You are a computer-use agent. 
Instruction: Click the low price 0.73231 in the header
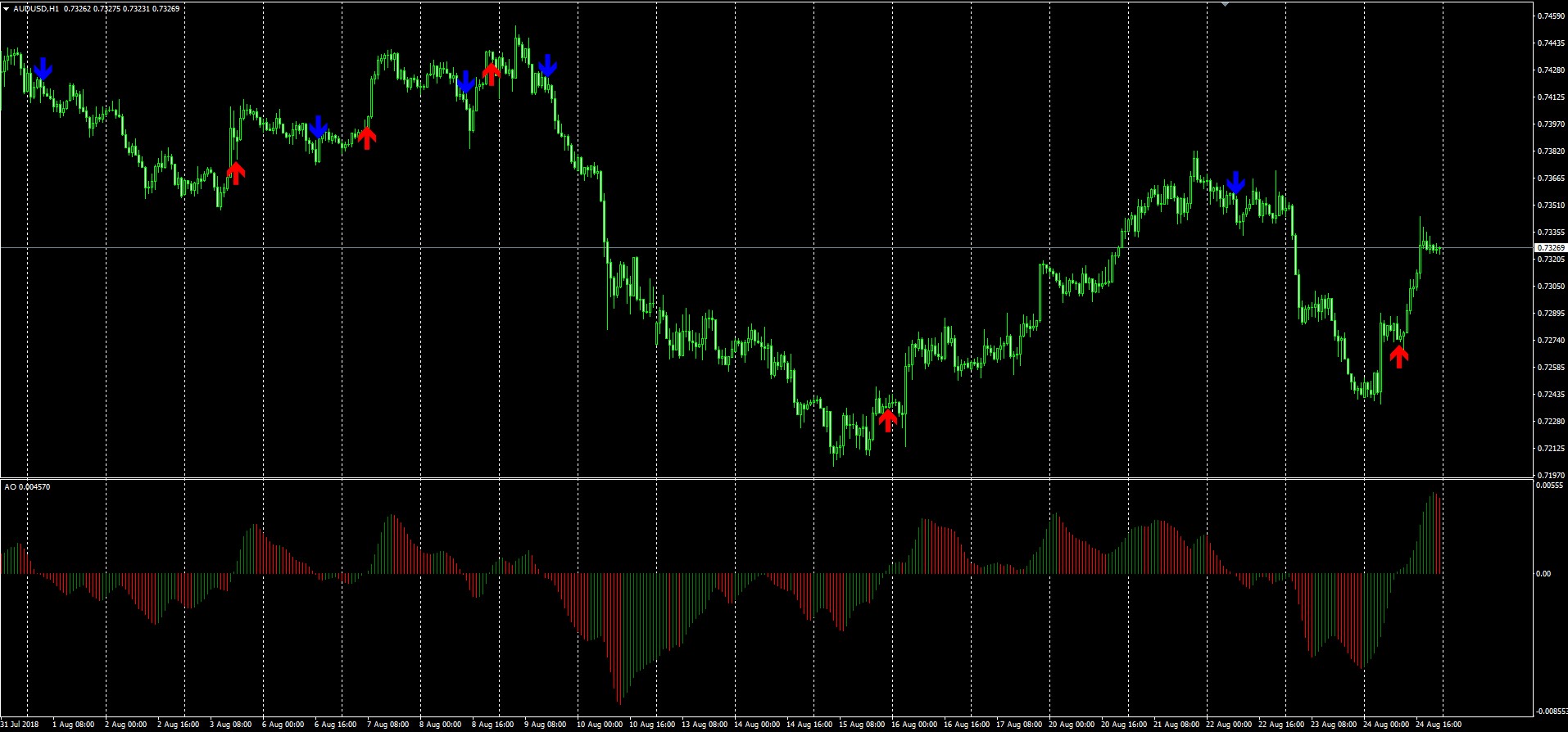coord(137,8)
